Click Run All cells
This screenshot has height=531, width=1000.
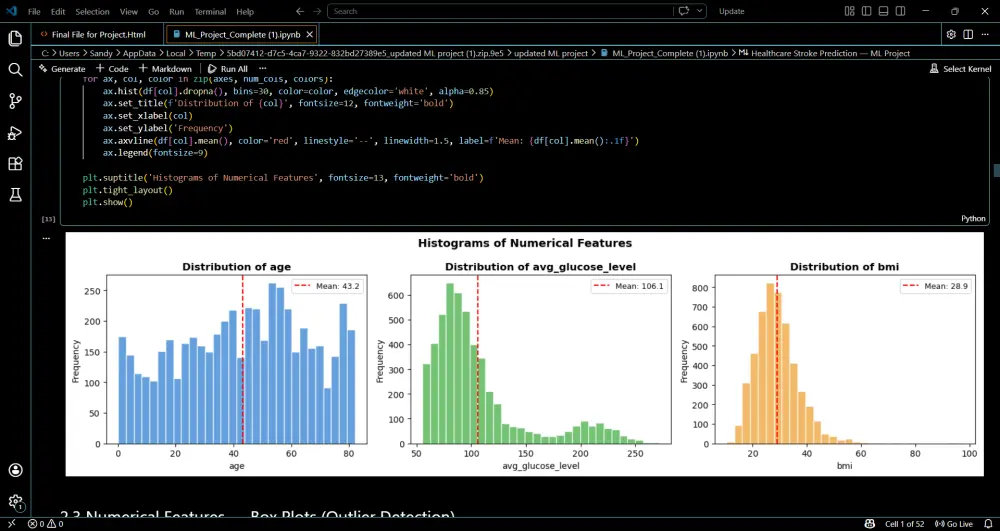tap(228, 69)
